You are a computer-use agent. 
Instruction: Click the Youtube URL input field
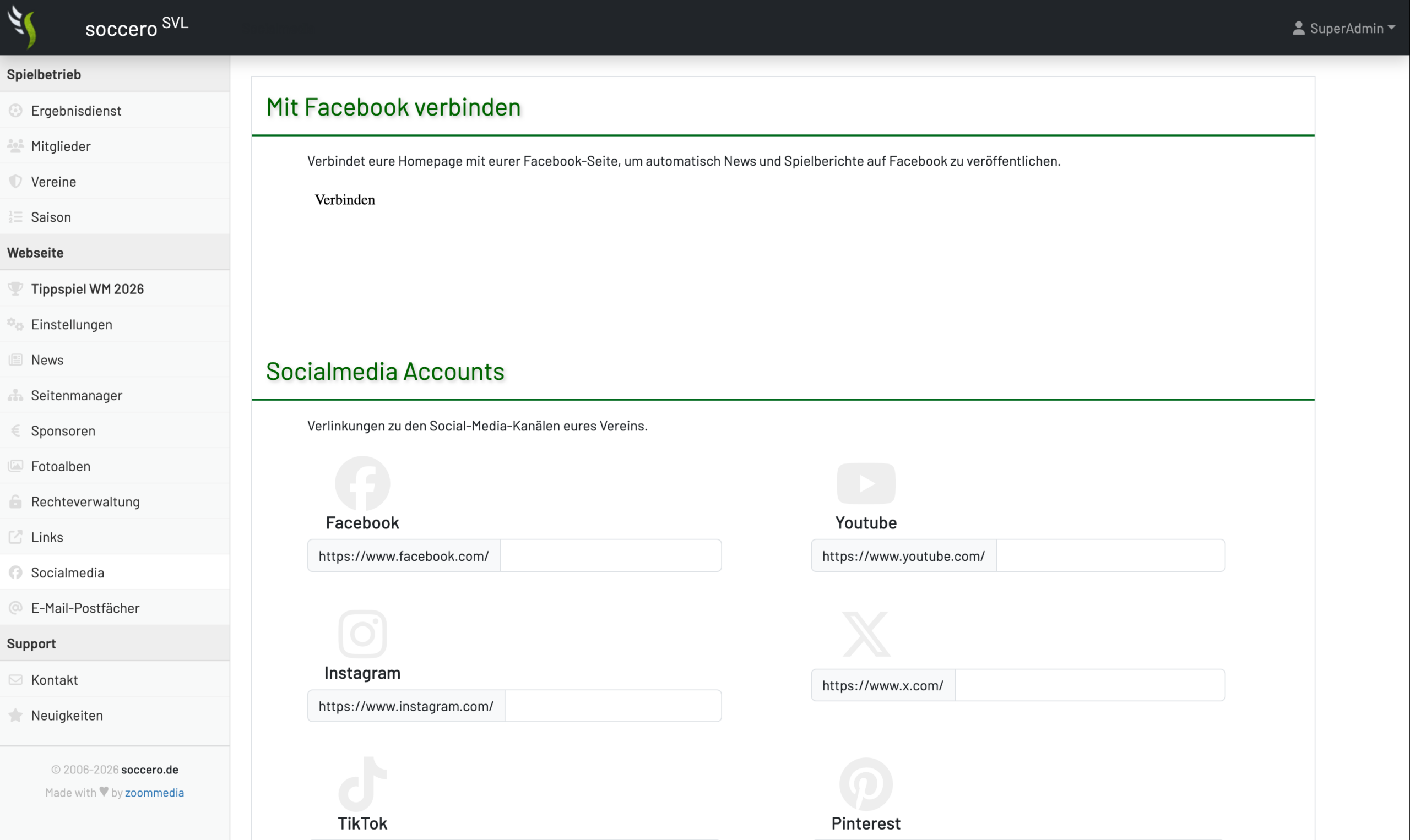click(x=1110, y=556)
